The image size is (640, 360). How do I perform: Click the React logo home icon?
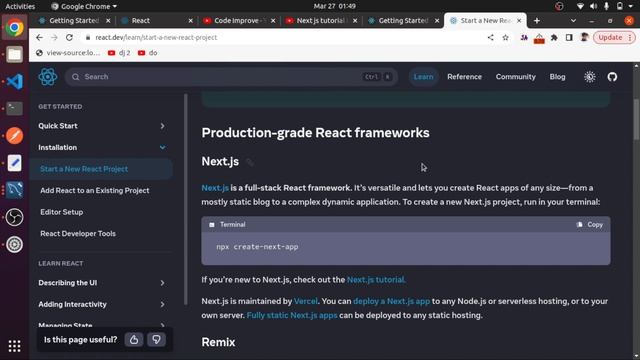(48, 77)
